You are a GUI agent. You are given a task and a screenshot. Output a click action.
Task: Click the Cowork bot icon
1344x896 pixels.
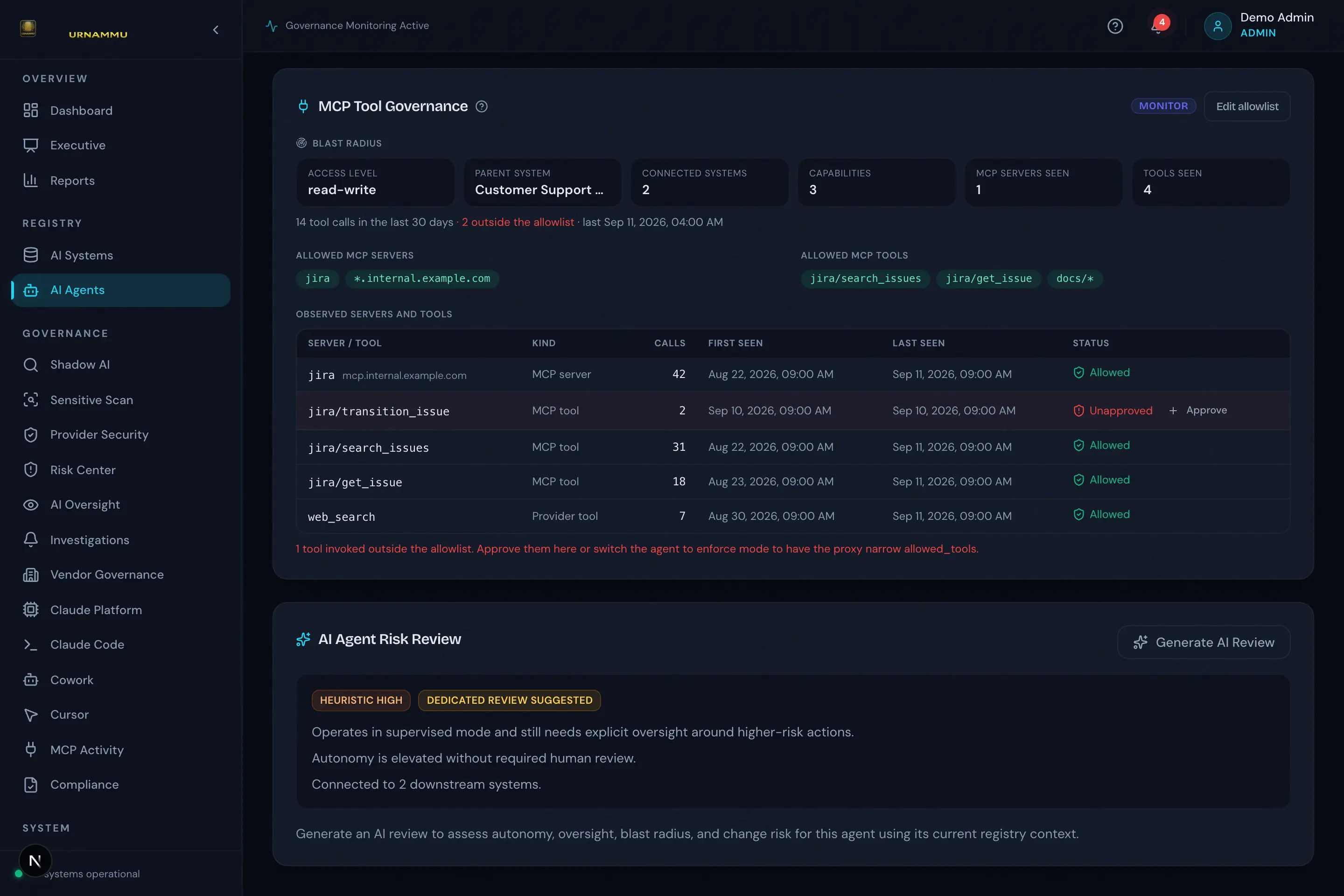click(x=31, y=680)
